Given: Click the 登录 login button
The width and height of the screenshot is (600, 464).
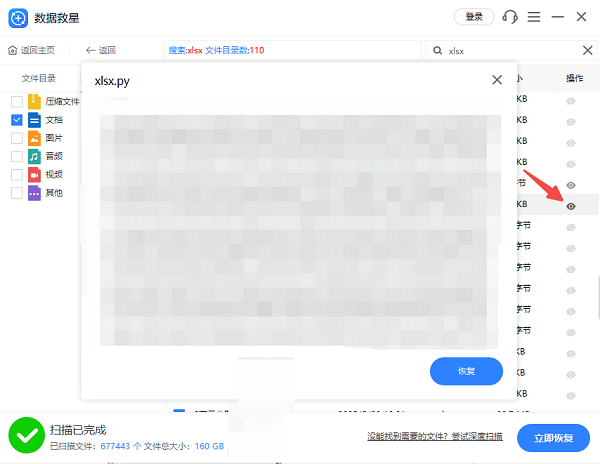Looking at the screenshot, I should pyautogui.click(x=474, y=17).
